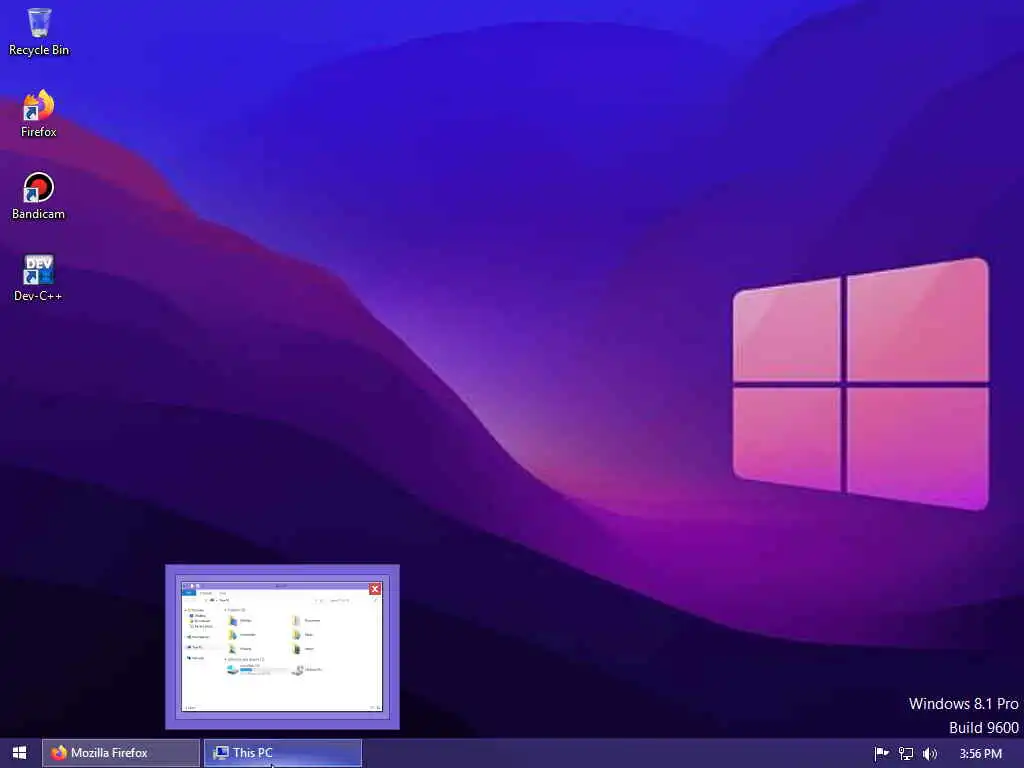
Task: Select the Dev-C++ desktop shortcut
Action: click(x=39, y=278)
